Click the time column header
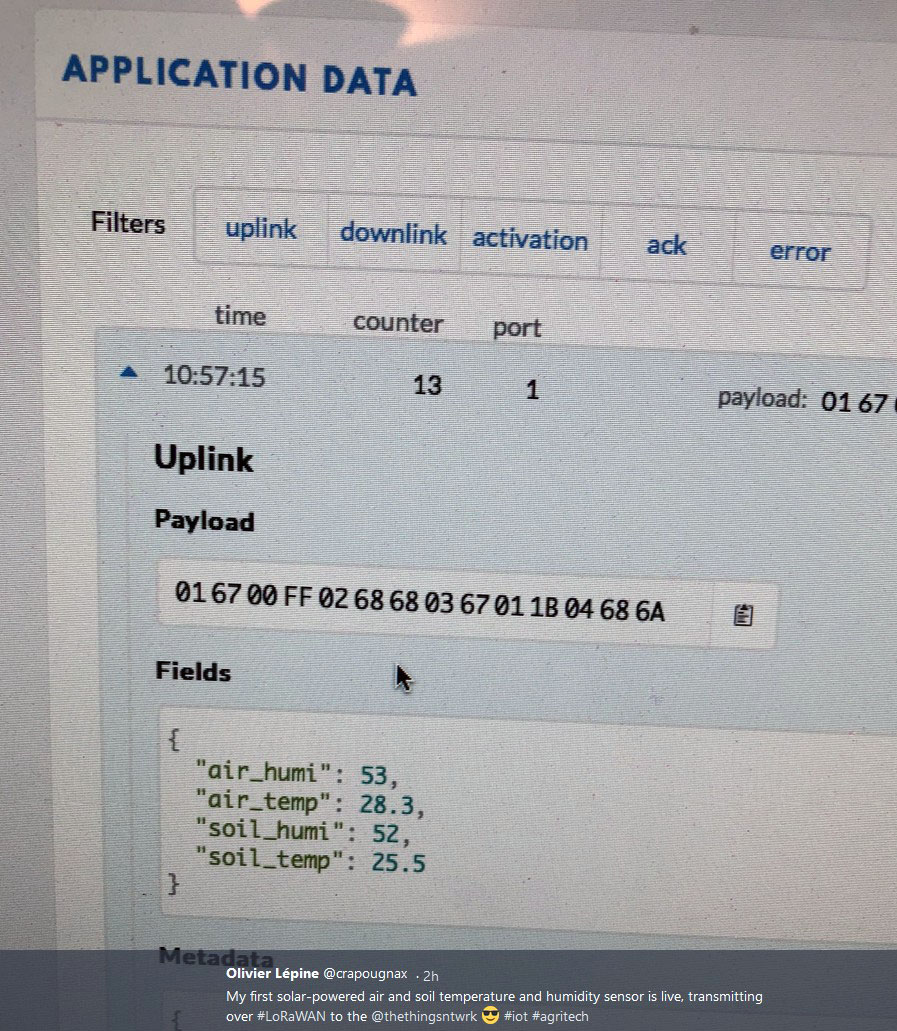The image size is (897, 1031). 240,316
